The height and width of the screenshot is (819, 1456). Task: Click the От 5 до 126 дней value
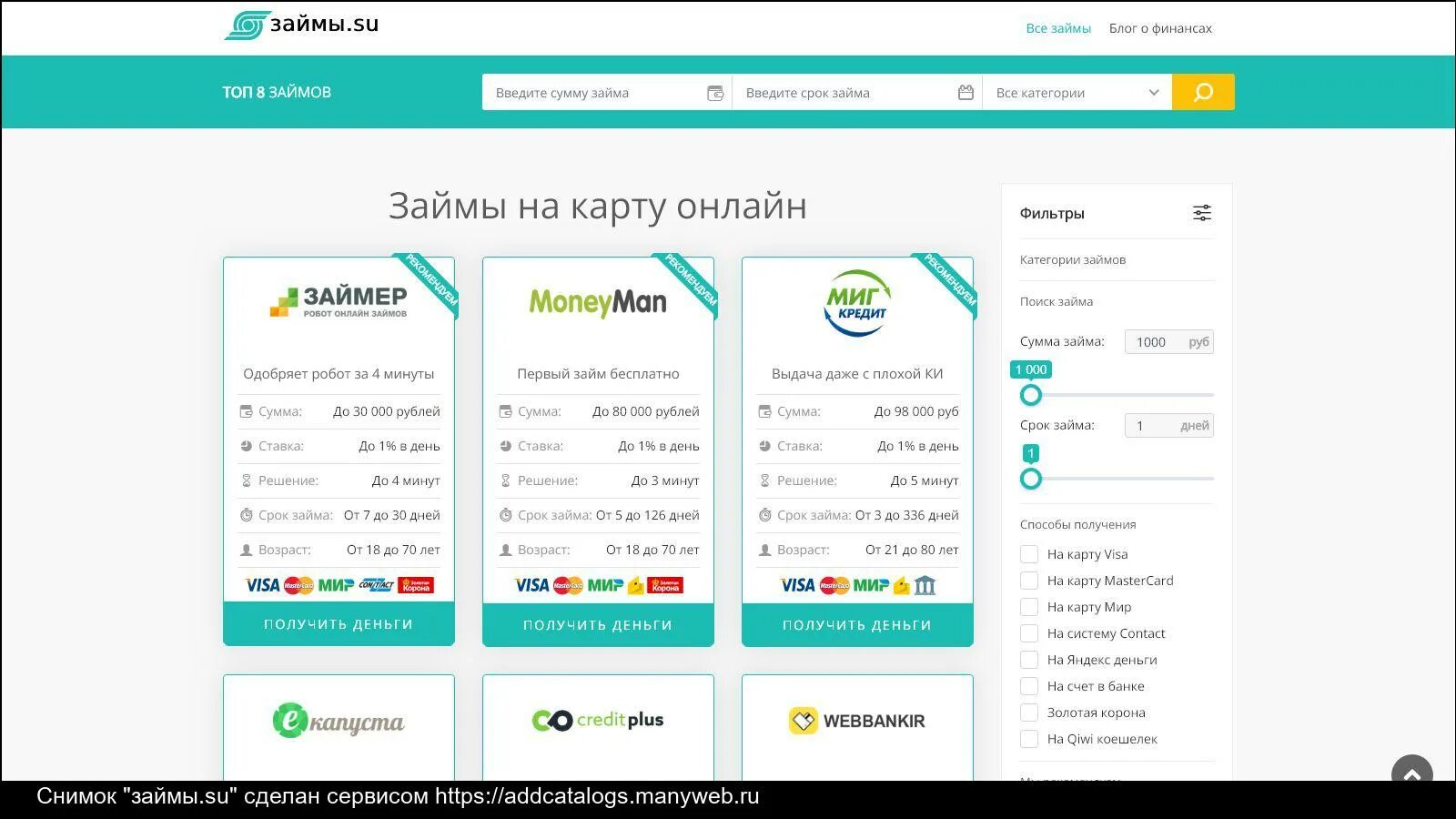click(648, 515)
